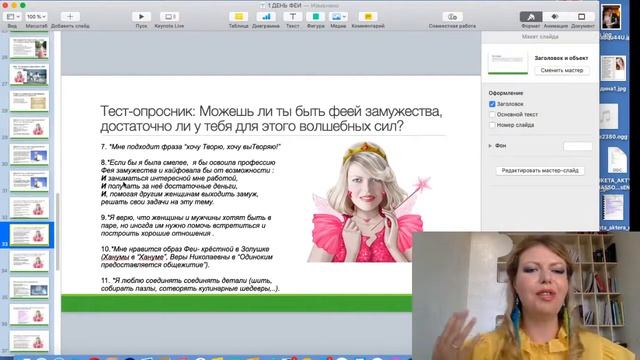Click the Keynote Live toolbar icon
This screenshot has height=360, width=640.
click(169, 17)
